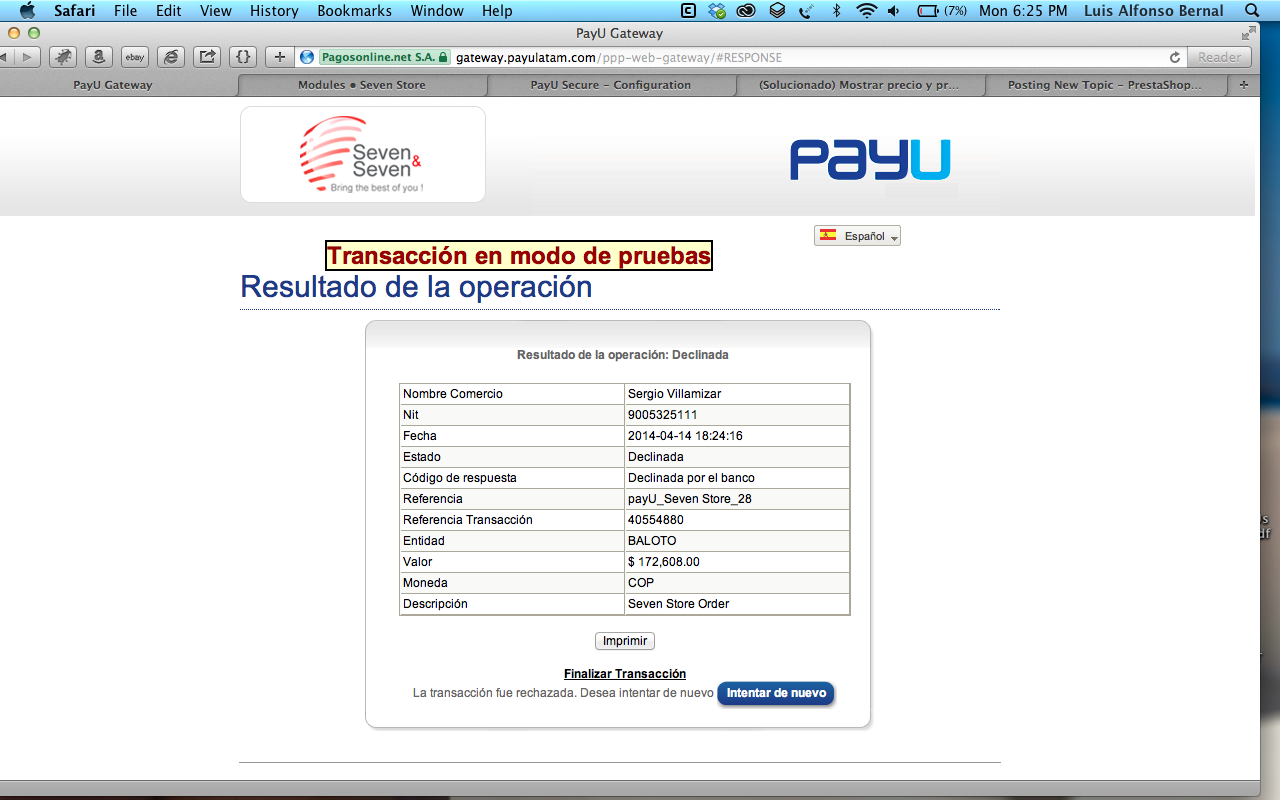Click the Pagosonline.net S.A. certificate badge
1280x800 pixels.
(384, 57)
